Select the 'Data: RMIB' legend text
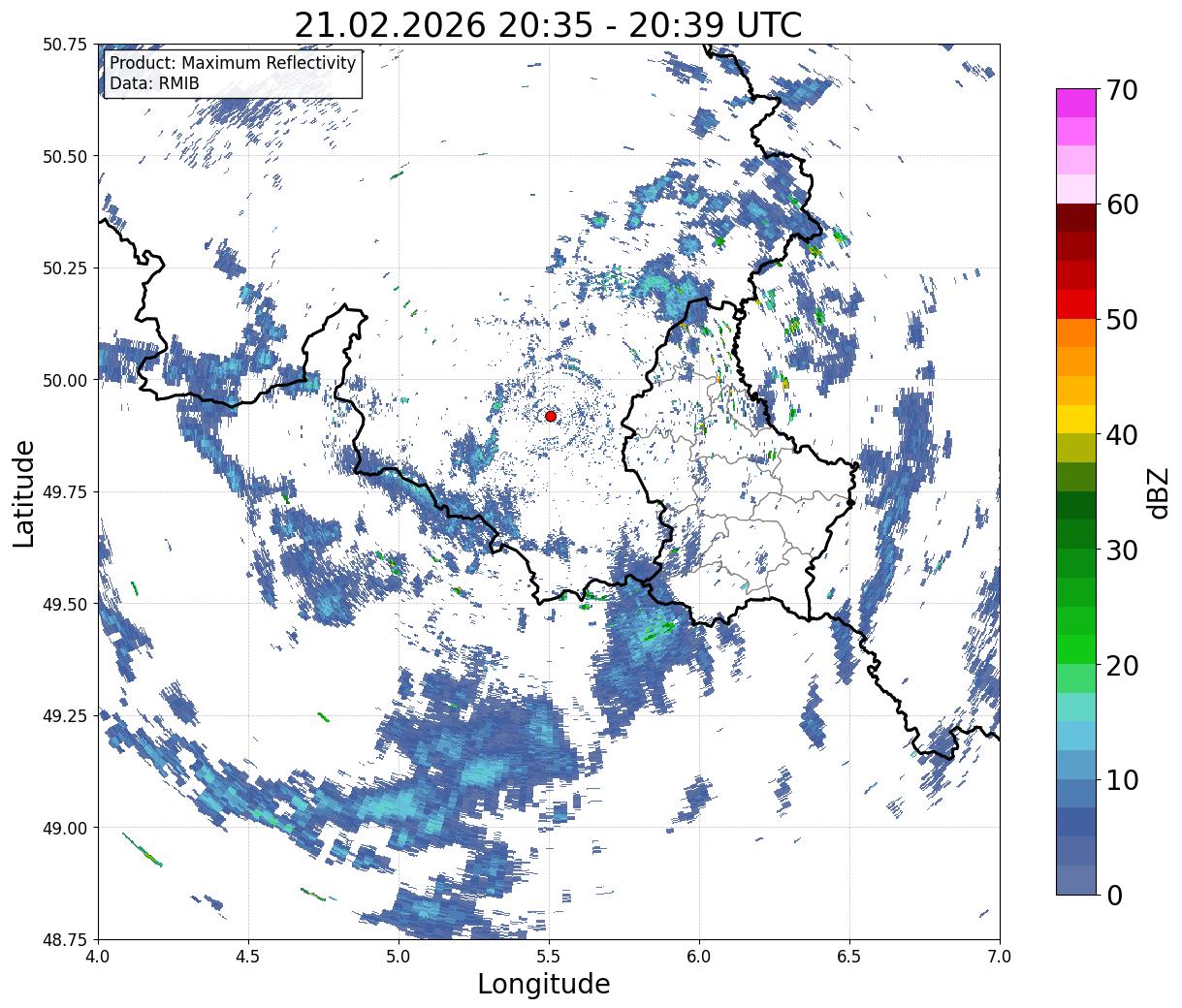1182x1008 pixels. click(154, 83)
